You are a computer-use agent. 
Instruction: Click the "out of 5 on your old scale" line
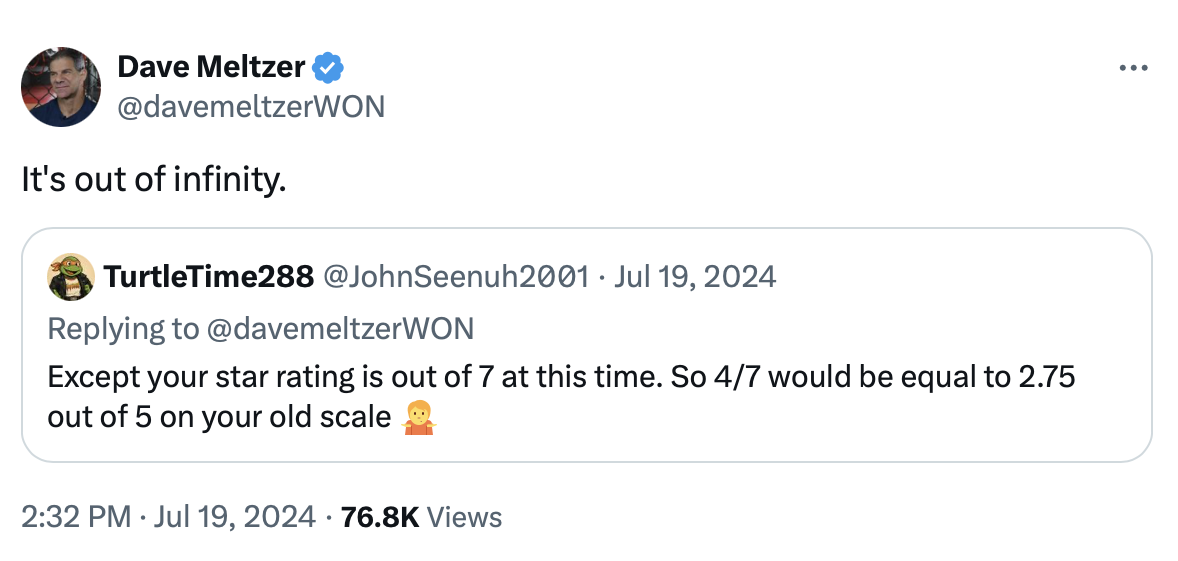[219, 416]
